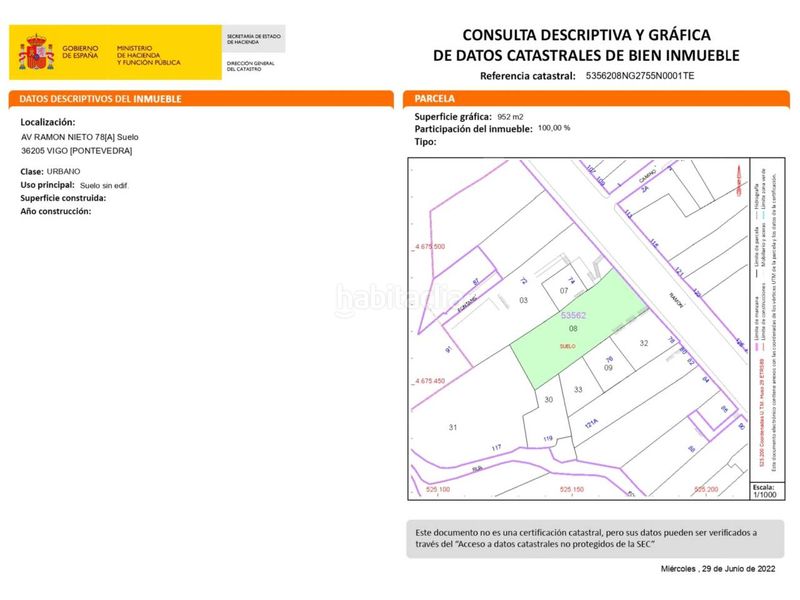The image size is (800, 600).
Task: Click parcel '09' on the map
Action: [x=608, y=368]
